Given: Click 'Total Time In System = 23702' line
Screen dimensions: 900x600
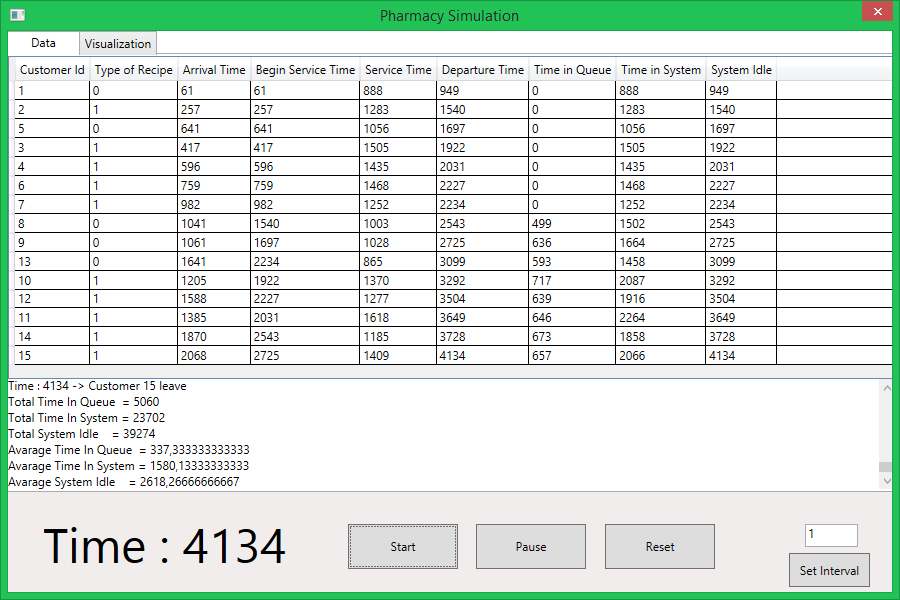Looking at the screenshot, I should [87, 418].
